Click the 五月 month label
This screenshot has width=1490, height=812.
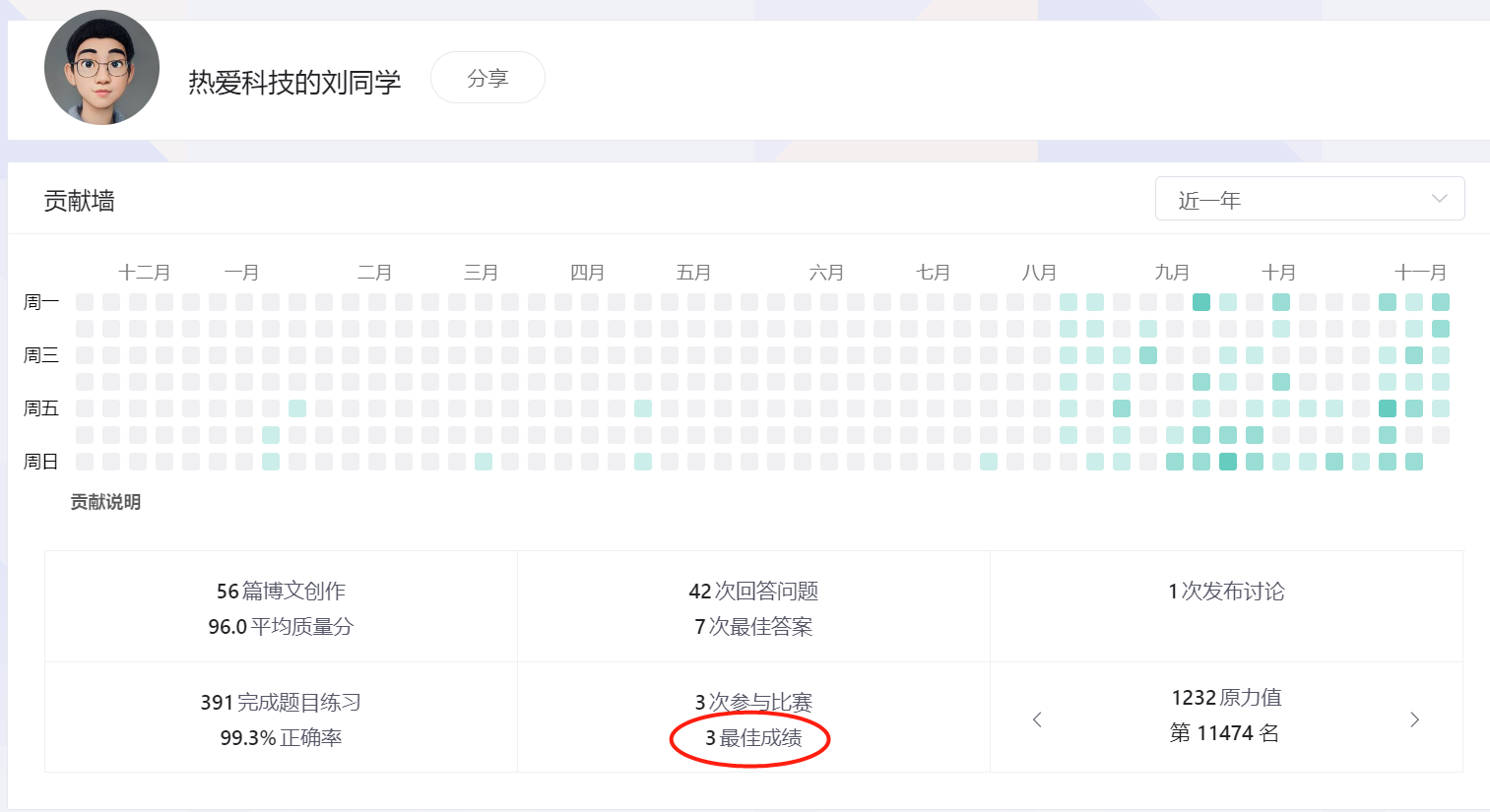pos(693,273)
